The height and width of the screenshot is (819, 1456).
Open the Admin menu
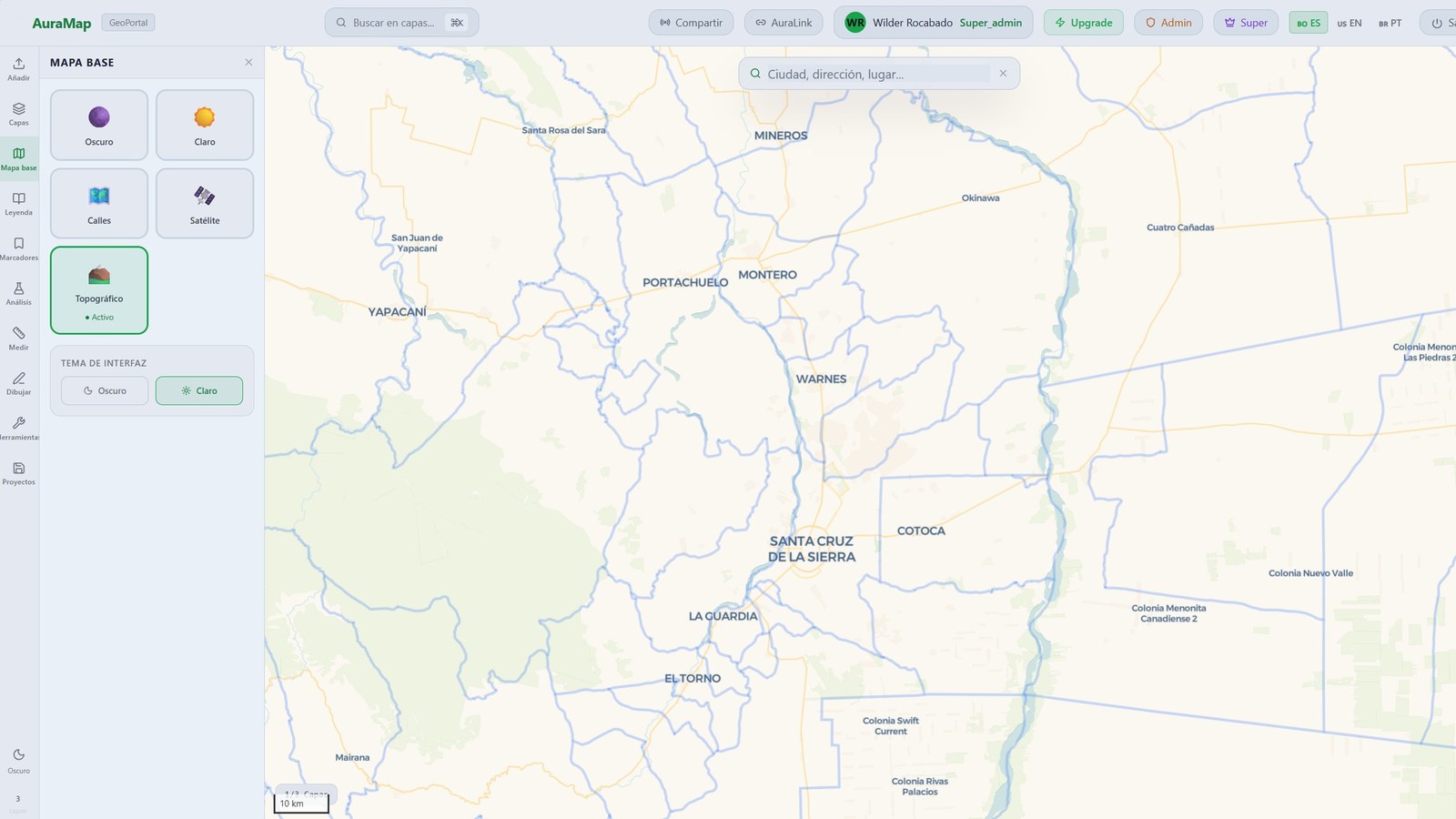(x=1168, y=23)
